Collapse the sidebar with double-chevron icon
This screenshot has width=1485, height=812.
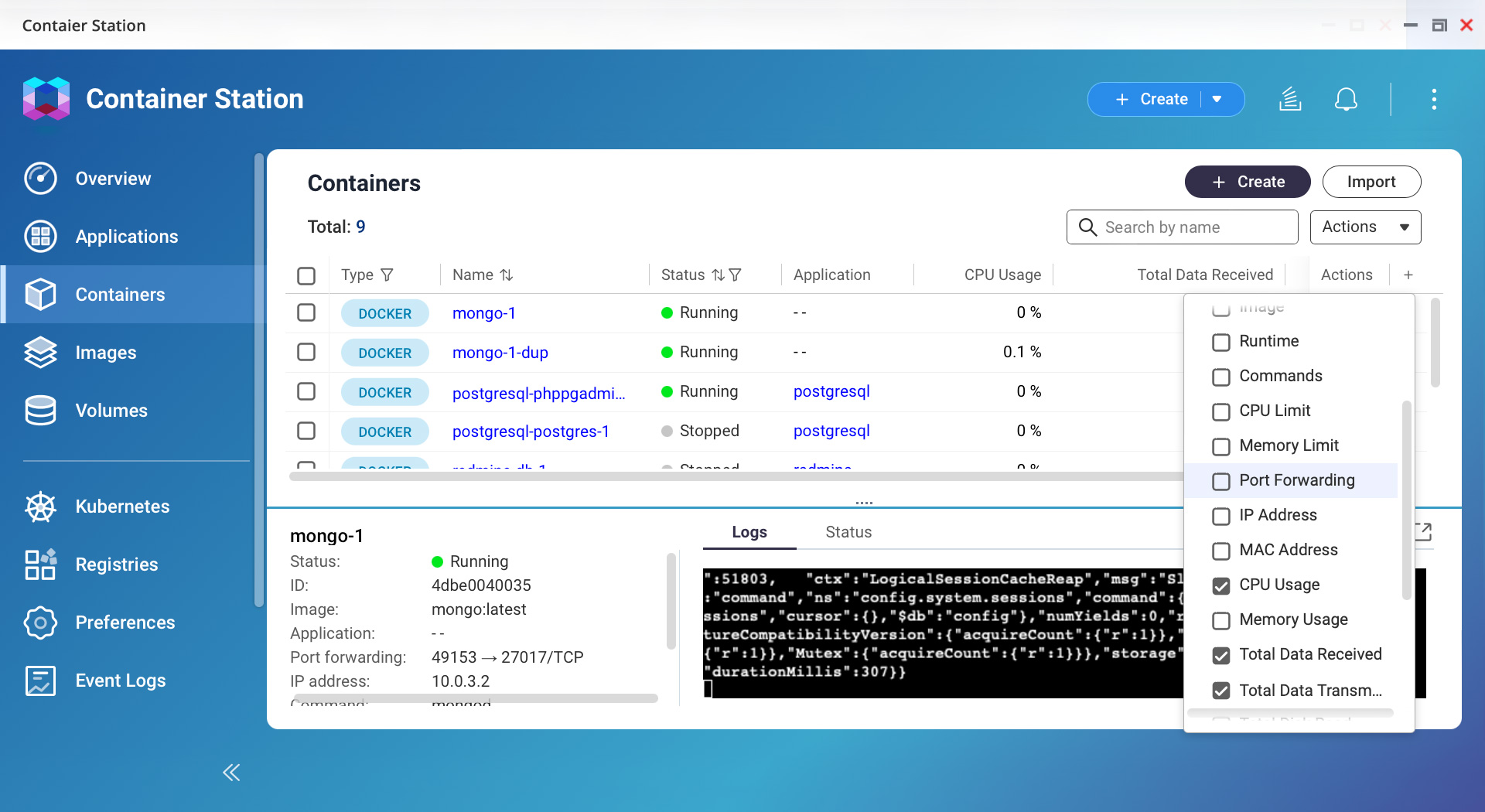click(x=231, y=772)
